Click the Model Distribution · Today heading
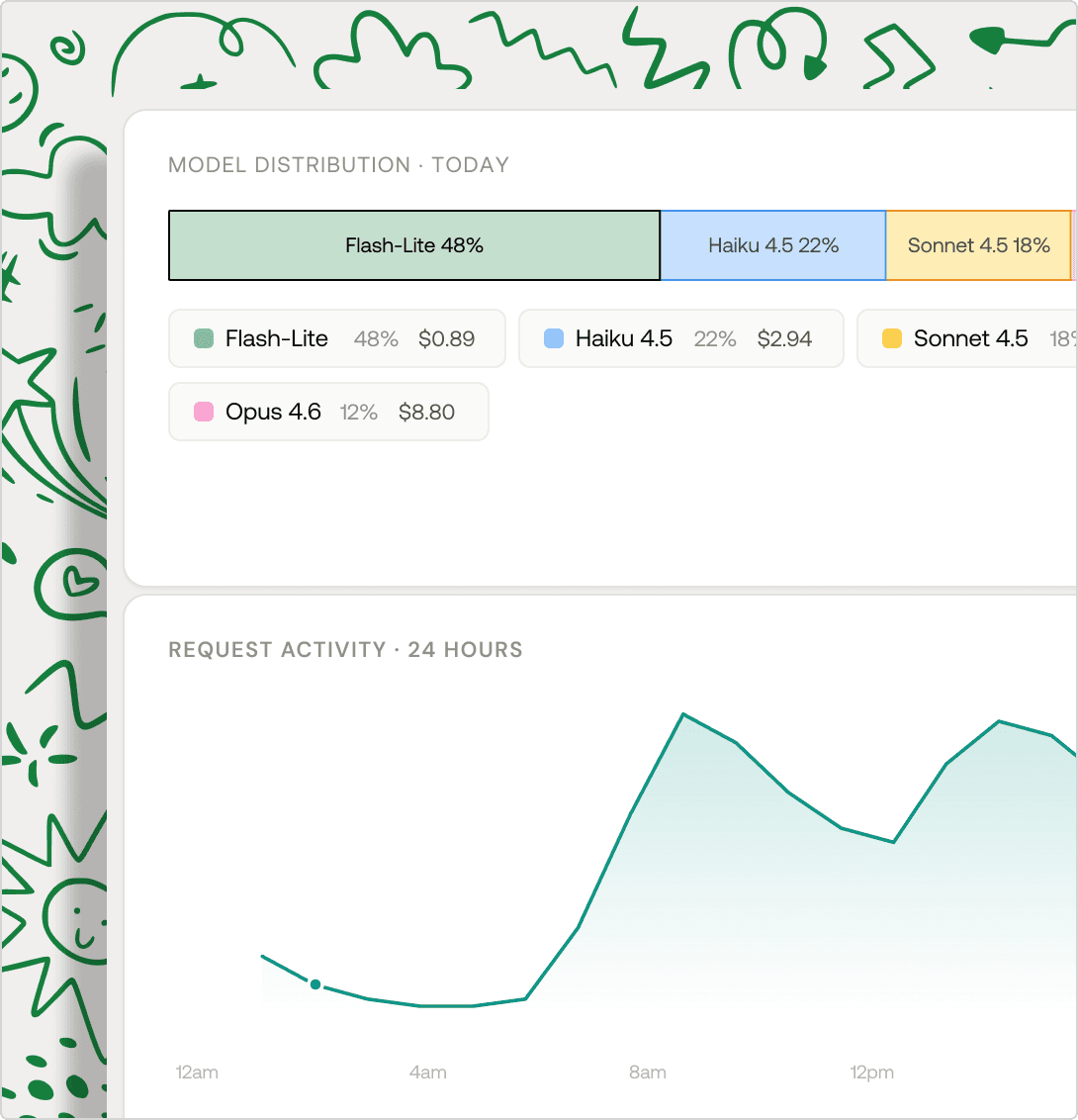 pyautogui.click(x=338, y=165)
